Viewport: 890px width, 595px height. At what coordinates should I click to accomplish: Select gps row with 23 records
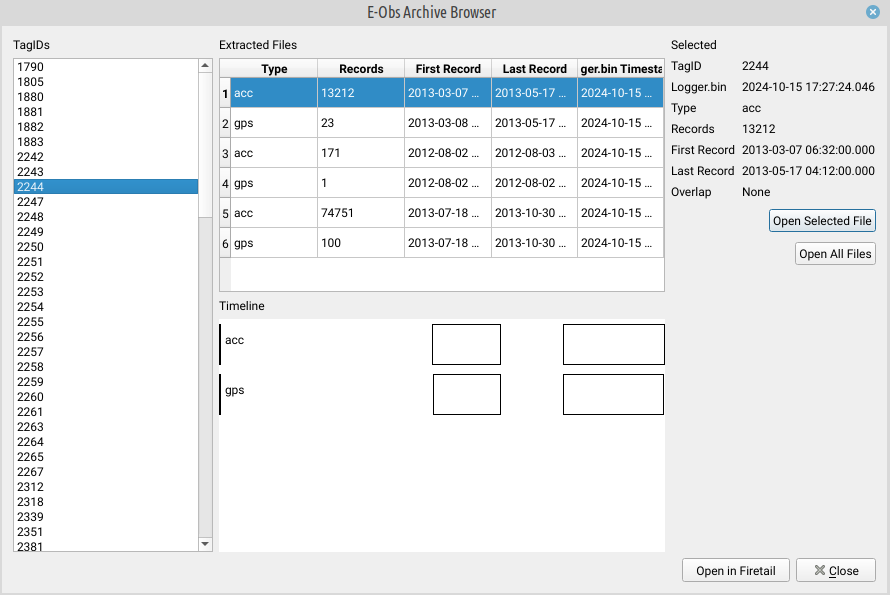pyautogui.click(x=447, y=123)
